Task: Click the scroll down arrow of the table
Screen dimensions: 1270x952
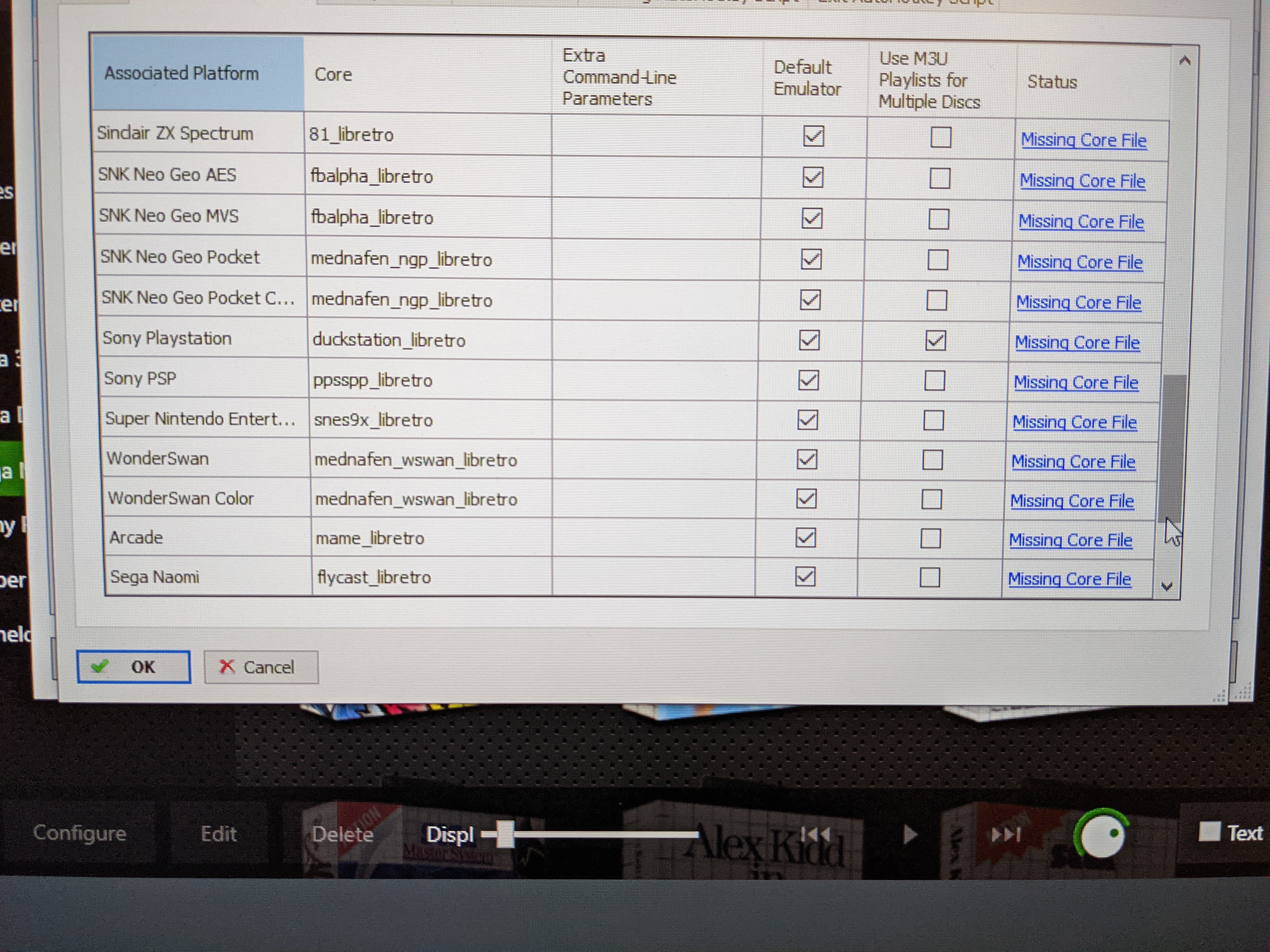Action: [1166, 586]
